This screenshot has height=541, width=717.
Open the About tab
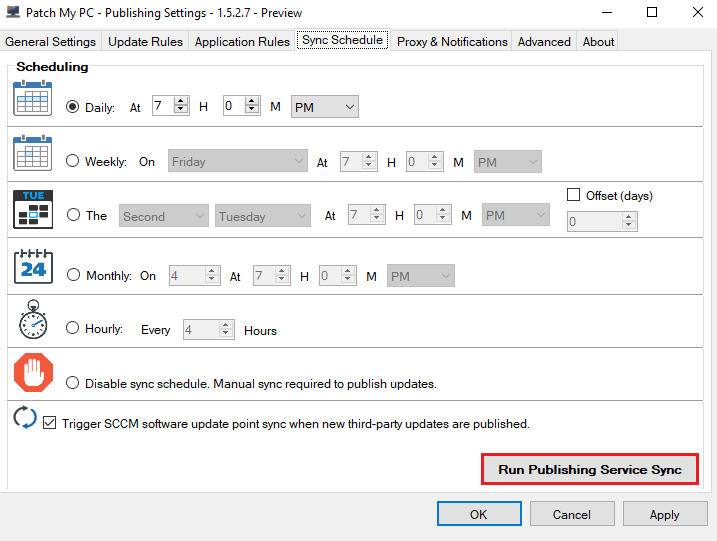click(x=598, y=42)
